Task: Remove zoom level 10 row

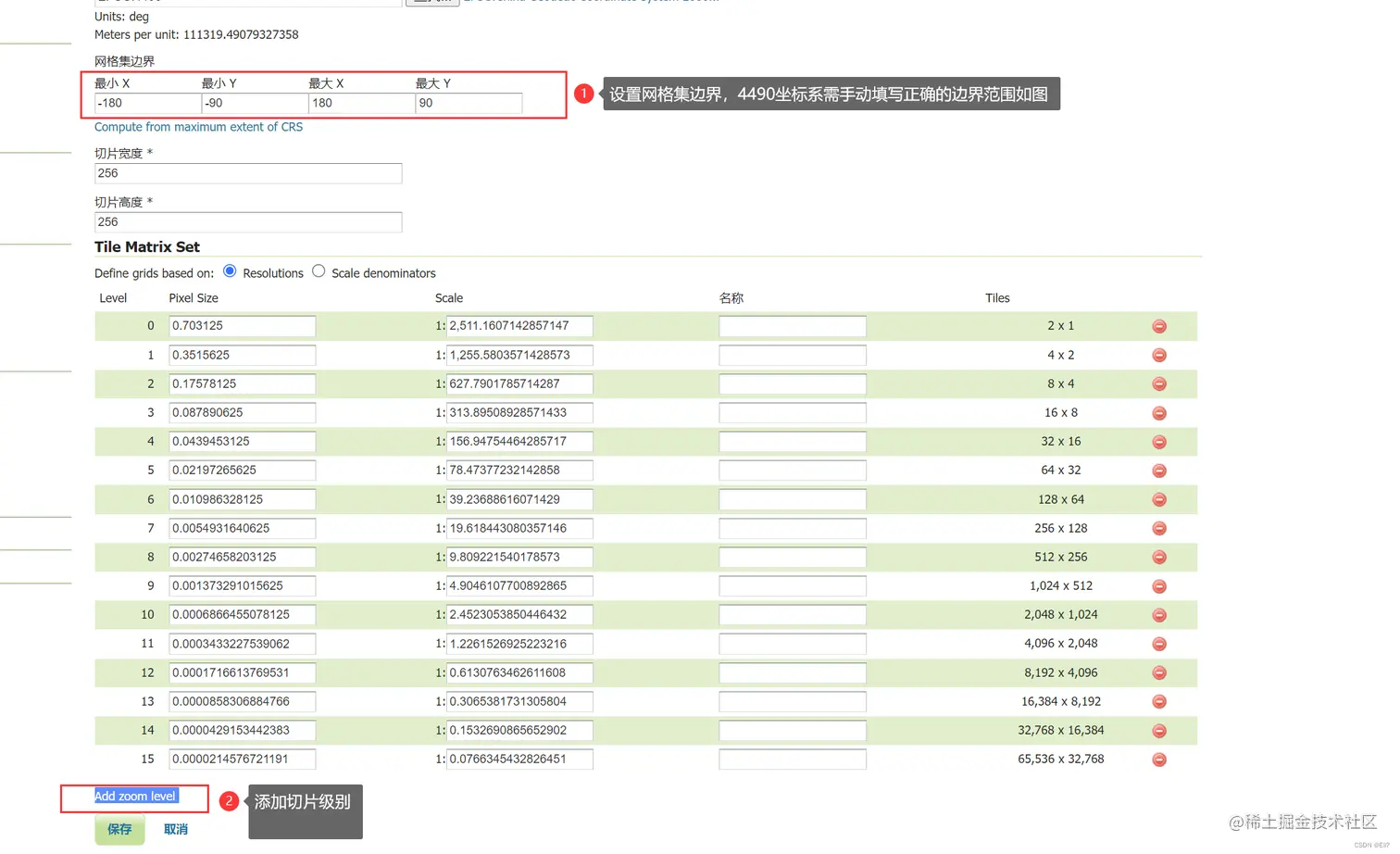Action: point(1158,615)
